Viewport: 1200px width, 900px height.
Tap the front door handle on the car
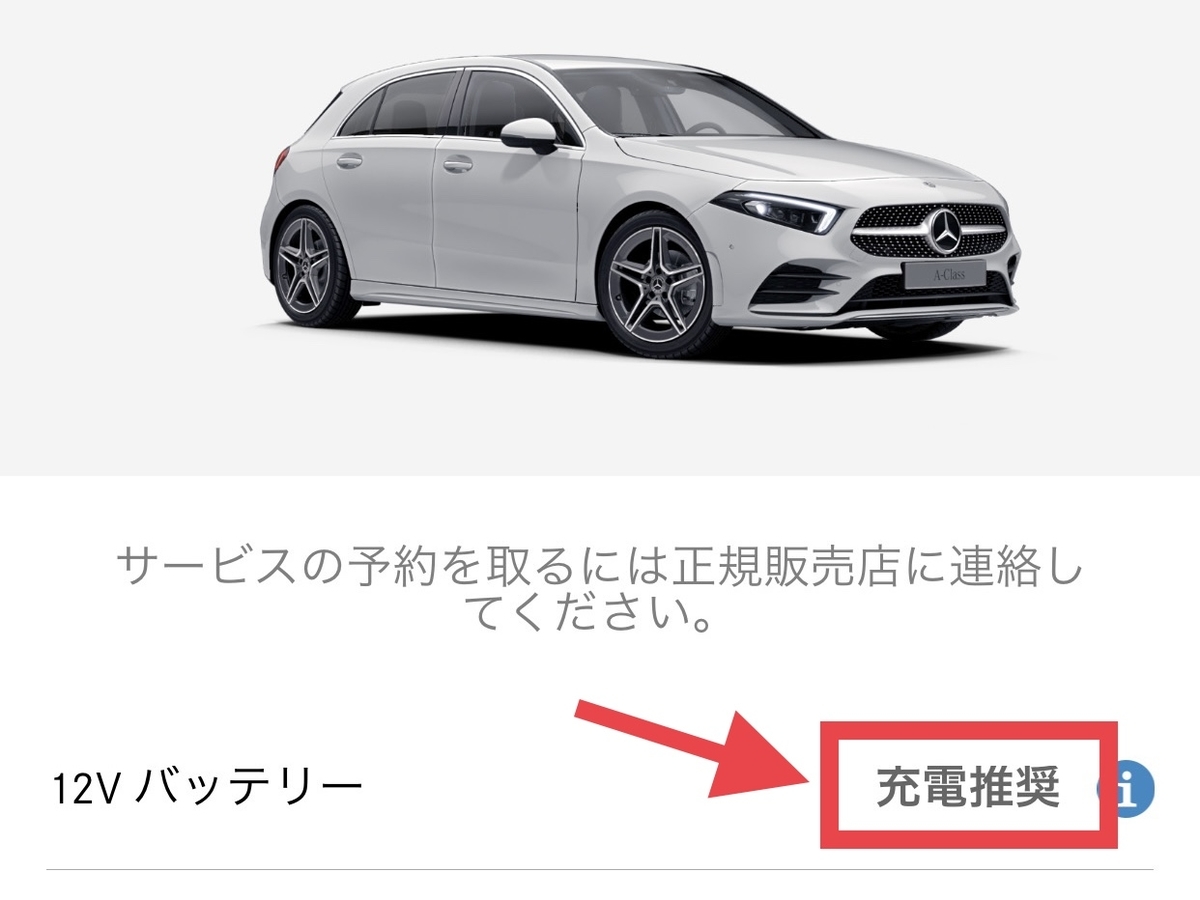[458, 163]
